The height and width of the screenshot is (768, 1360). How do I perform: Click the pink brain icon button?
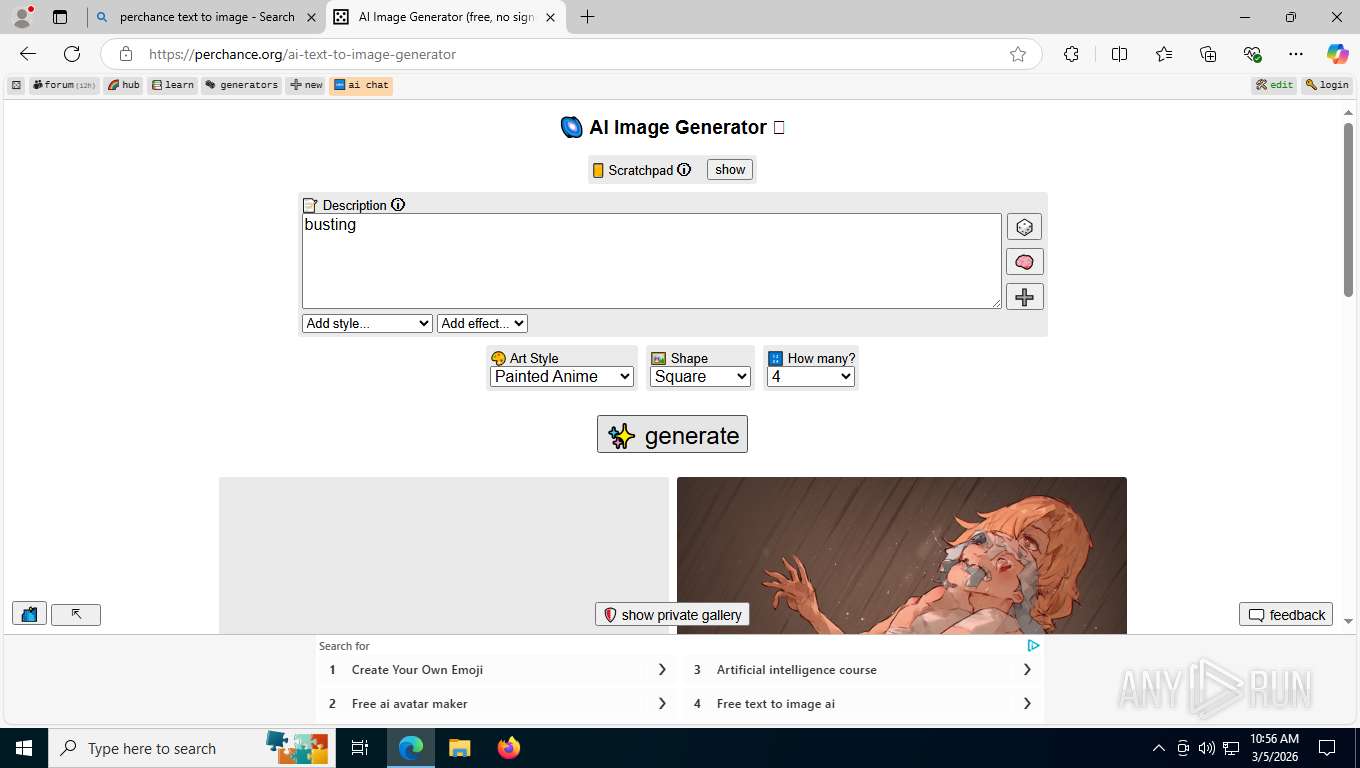click(1024, 262)
